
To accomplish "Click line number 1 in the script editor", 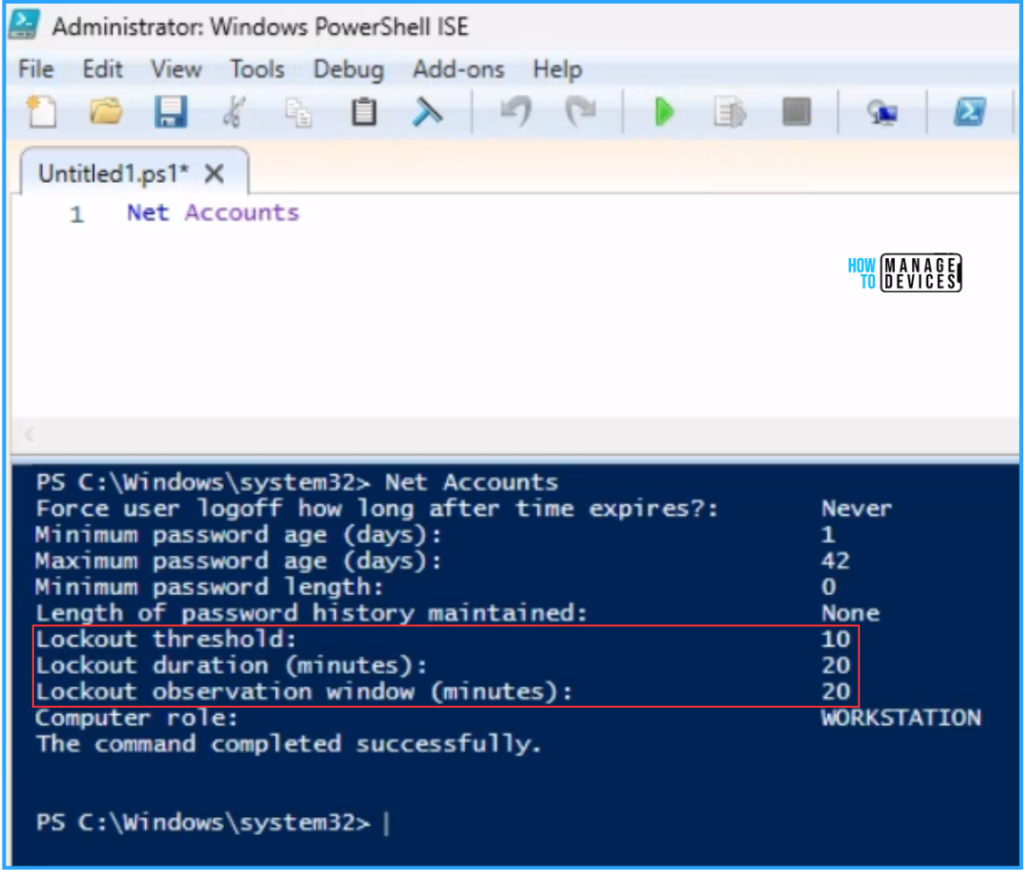I will point(77,214).
